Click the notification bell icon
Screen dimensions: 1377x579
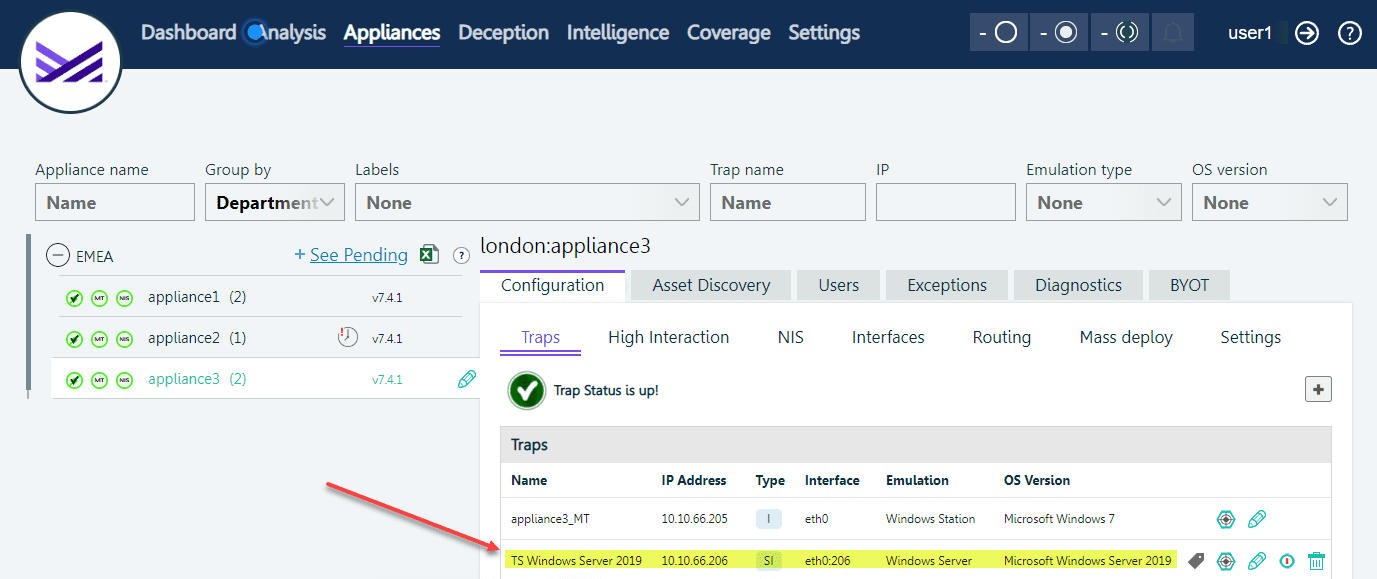point(1173,33)
